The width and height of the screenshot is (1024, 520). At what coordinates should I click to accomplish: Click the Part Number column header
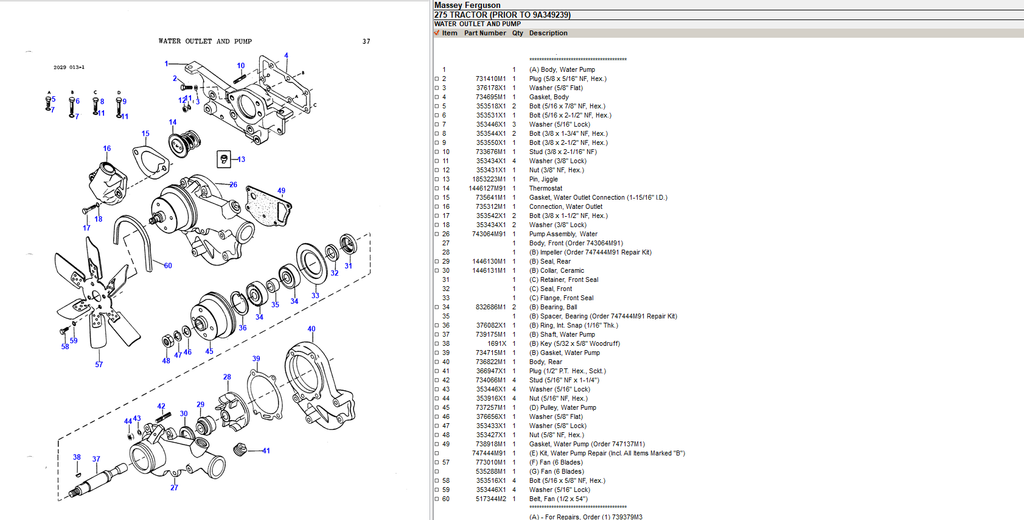click(x=485, y=33)
